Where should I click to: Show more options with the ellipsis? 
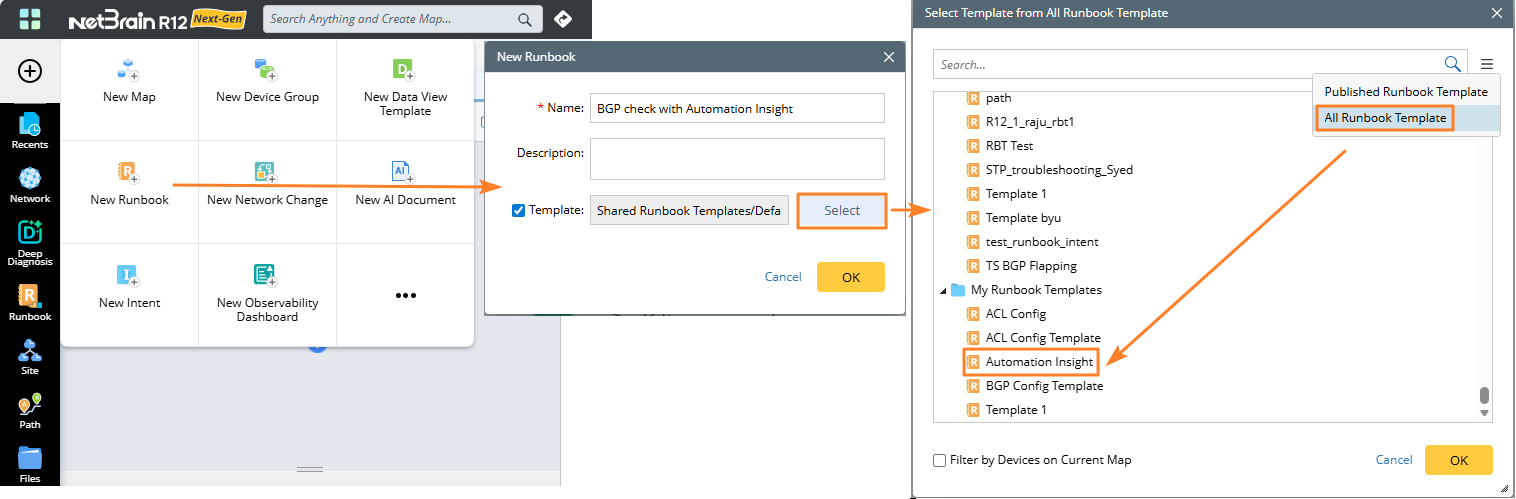[405, 295]
